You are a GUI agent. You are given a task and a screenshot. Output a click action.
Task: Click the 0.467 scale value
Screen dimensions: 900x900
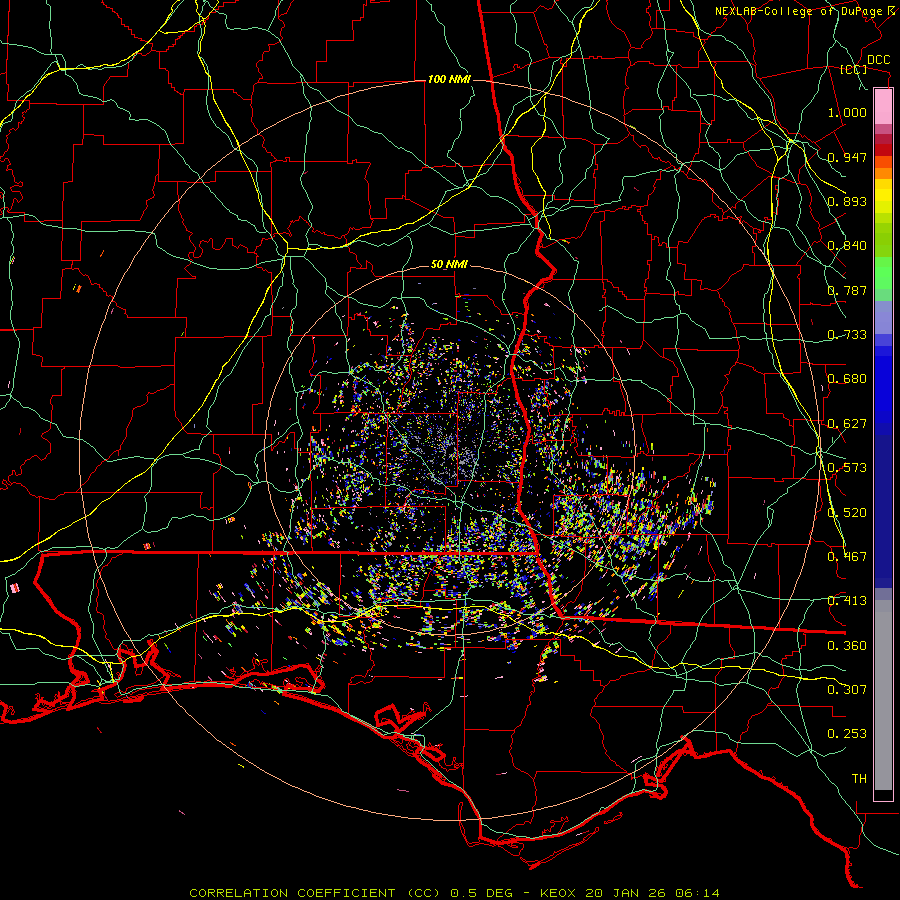tap(847, 557)
